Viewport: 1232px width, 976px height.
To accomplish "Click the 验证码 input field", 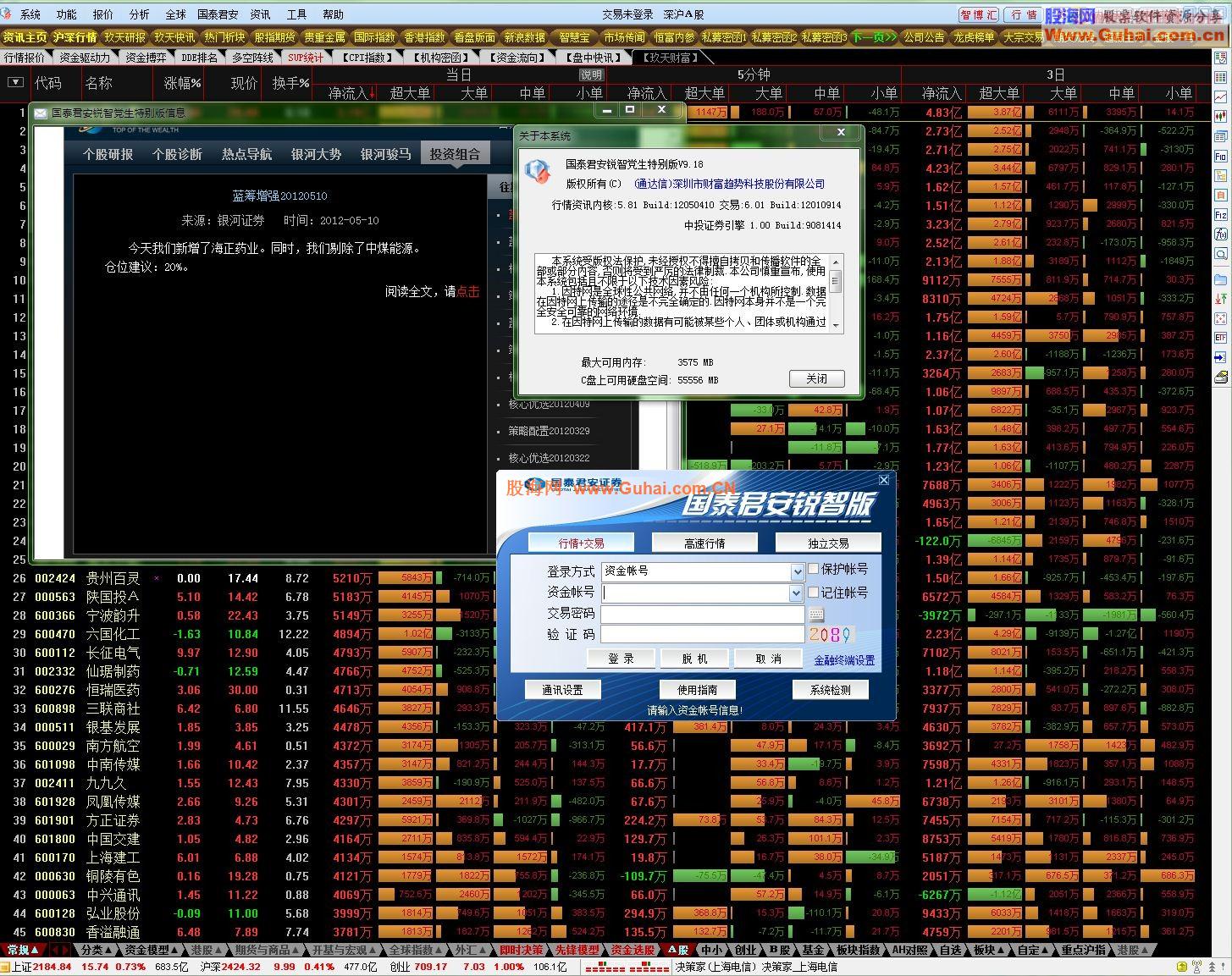I will pyautogui.click(x=703, y=634).
